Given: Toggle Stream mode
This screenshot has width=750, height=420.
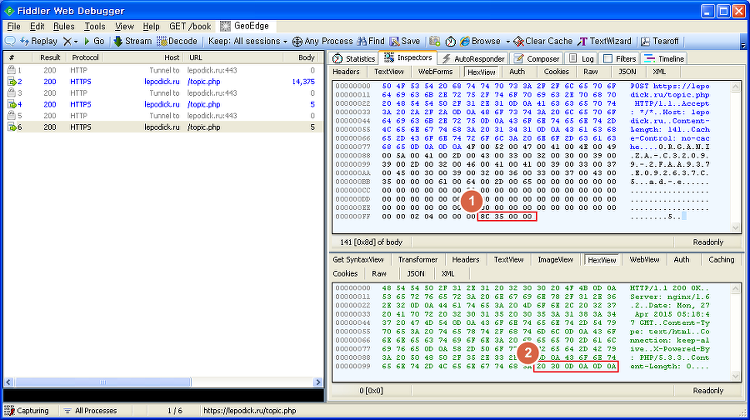Looking at the screenshot, I should pos(132,41).
